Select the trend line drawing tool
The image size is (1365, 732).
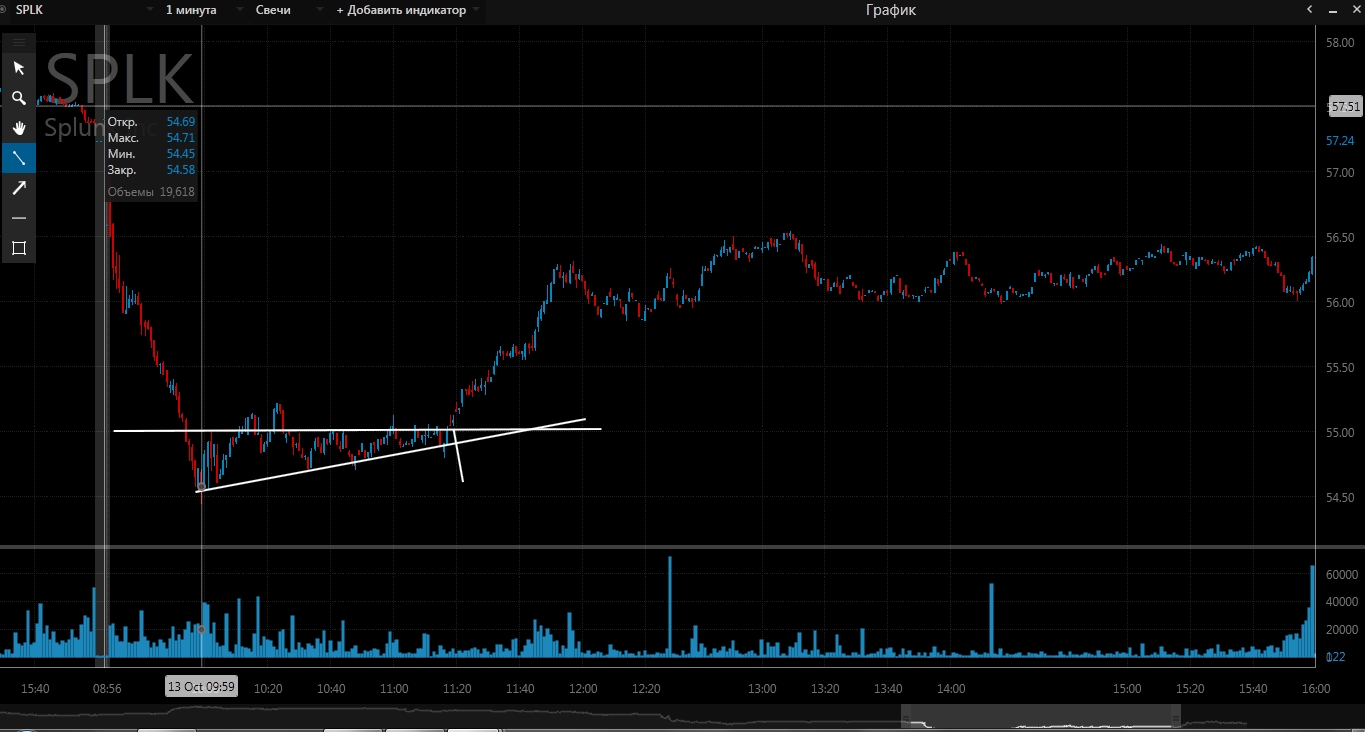tap(18, 158)
